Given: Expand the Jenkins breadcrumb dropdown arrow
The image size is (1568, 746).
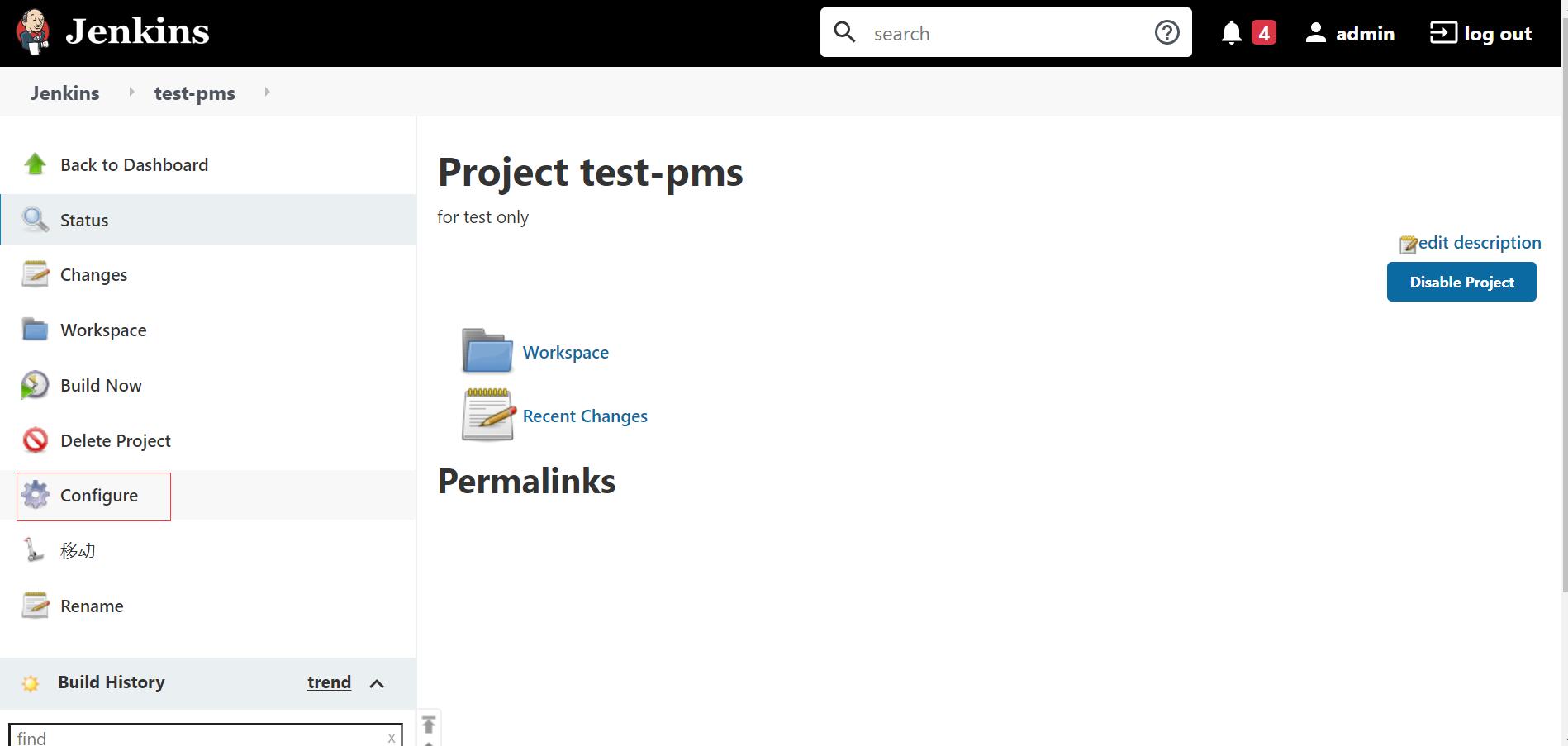Looking at the screenshot, I should click(x=131, y=93).
